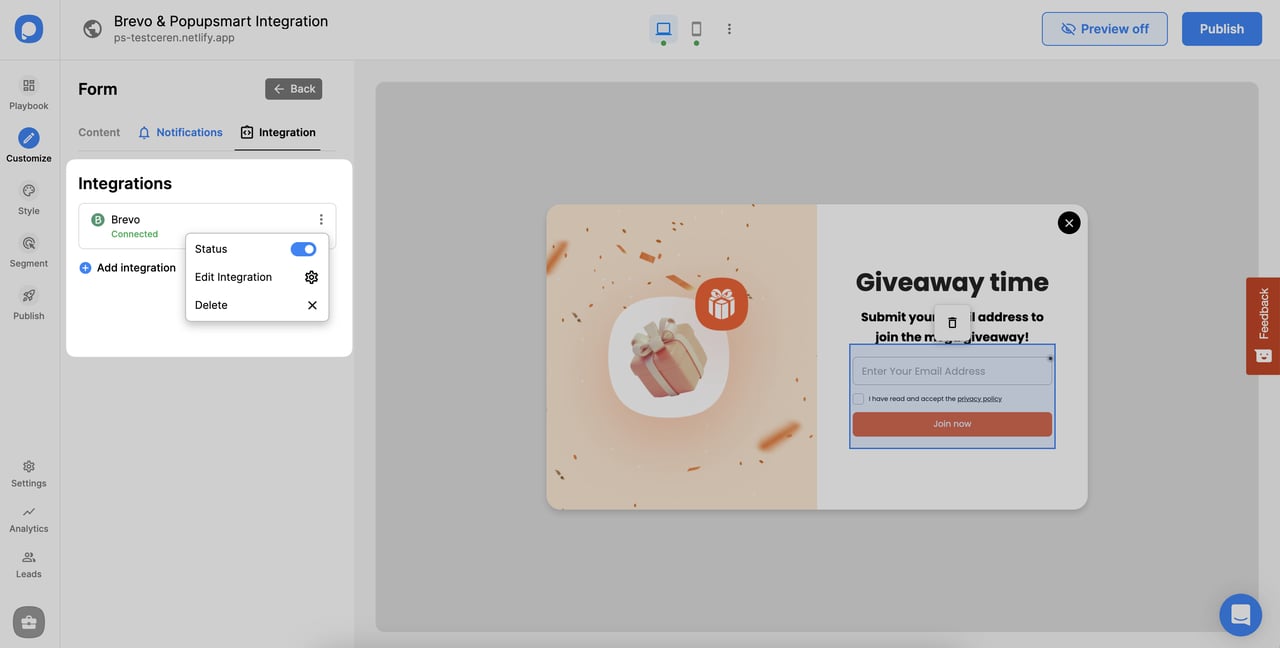Go to Segment settings in sidebar

29,251
